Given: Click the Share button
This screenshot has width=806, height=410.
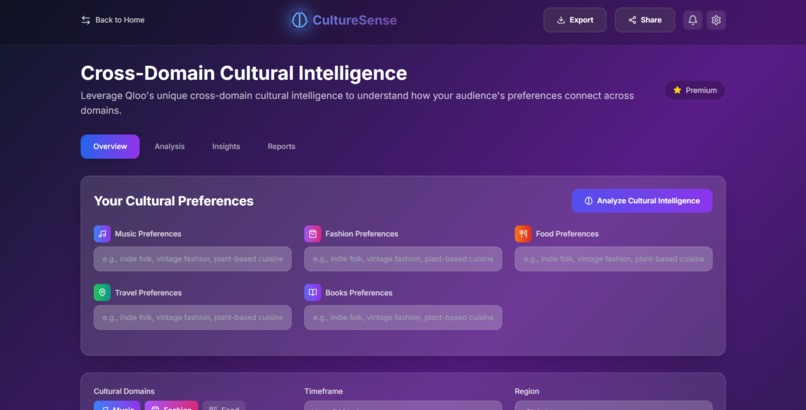Looking at the screenshot, I should point(645,20).
